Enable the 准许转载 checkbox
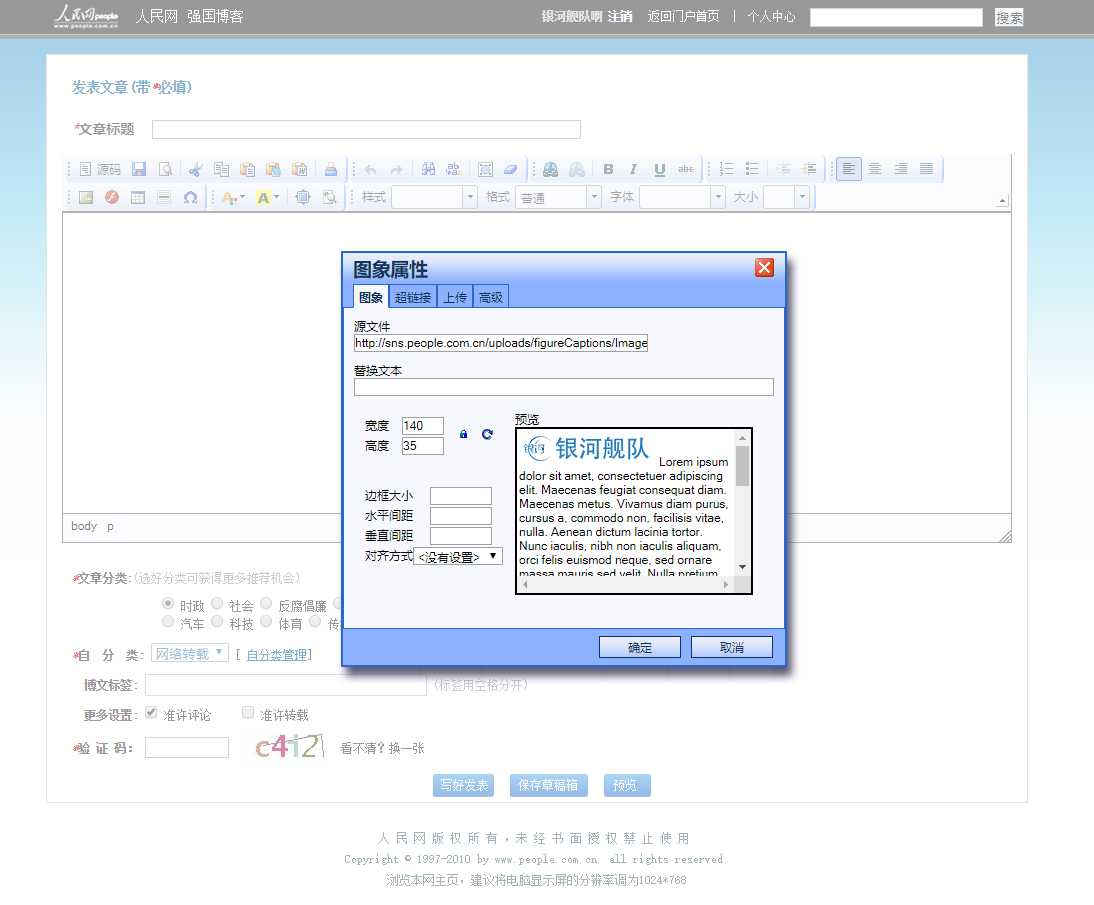The height and width of the screenshot is (905, 1094). pyautogui.click(x=248, y=713)
